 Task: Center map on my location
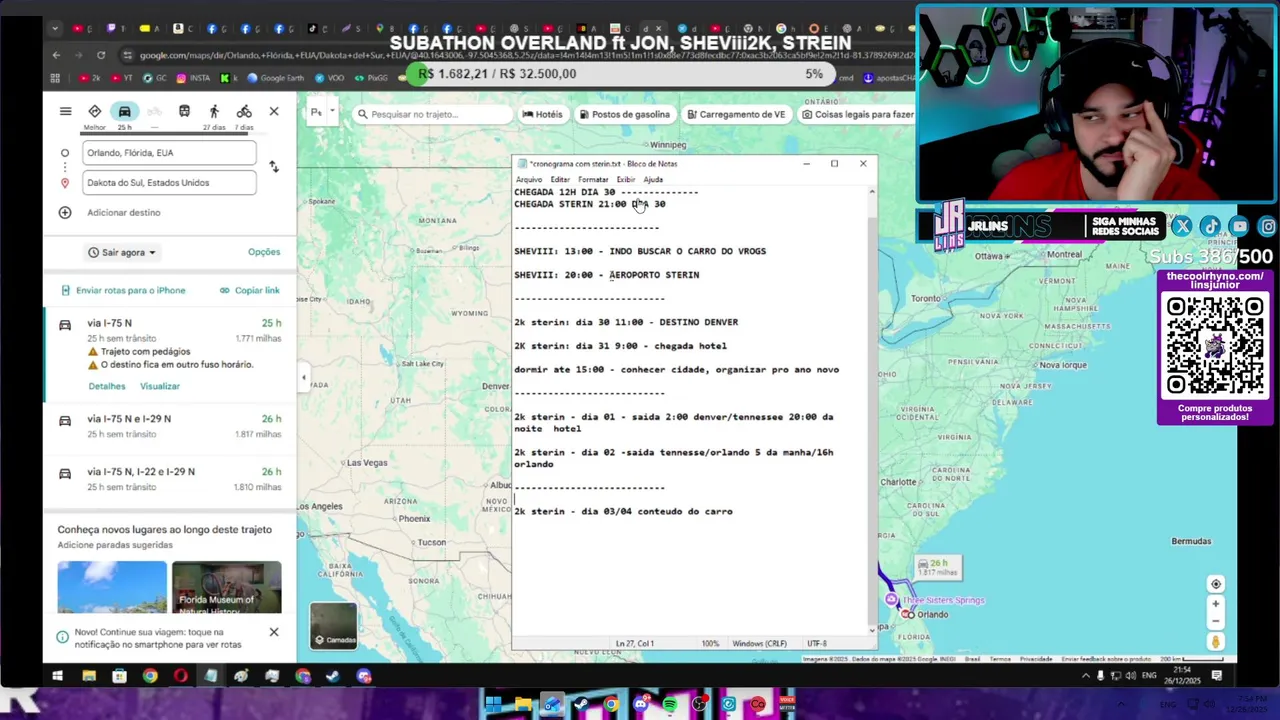point(1216,584)
